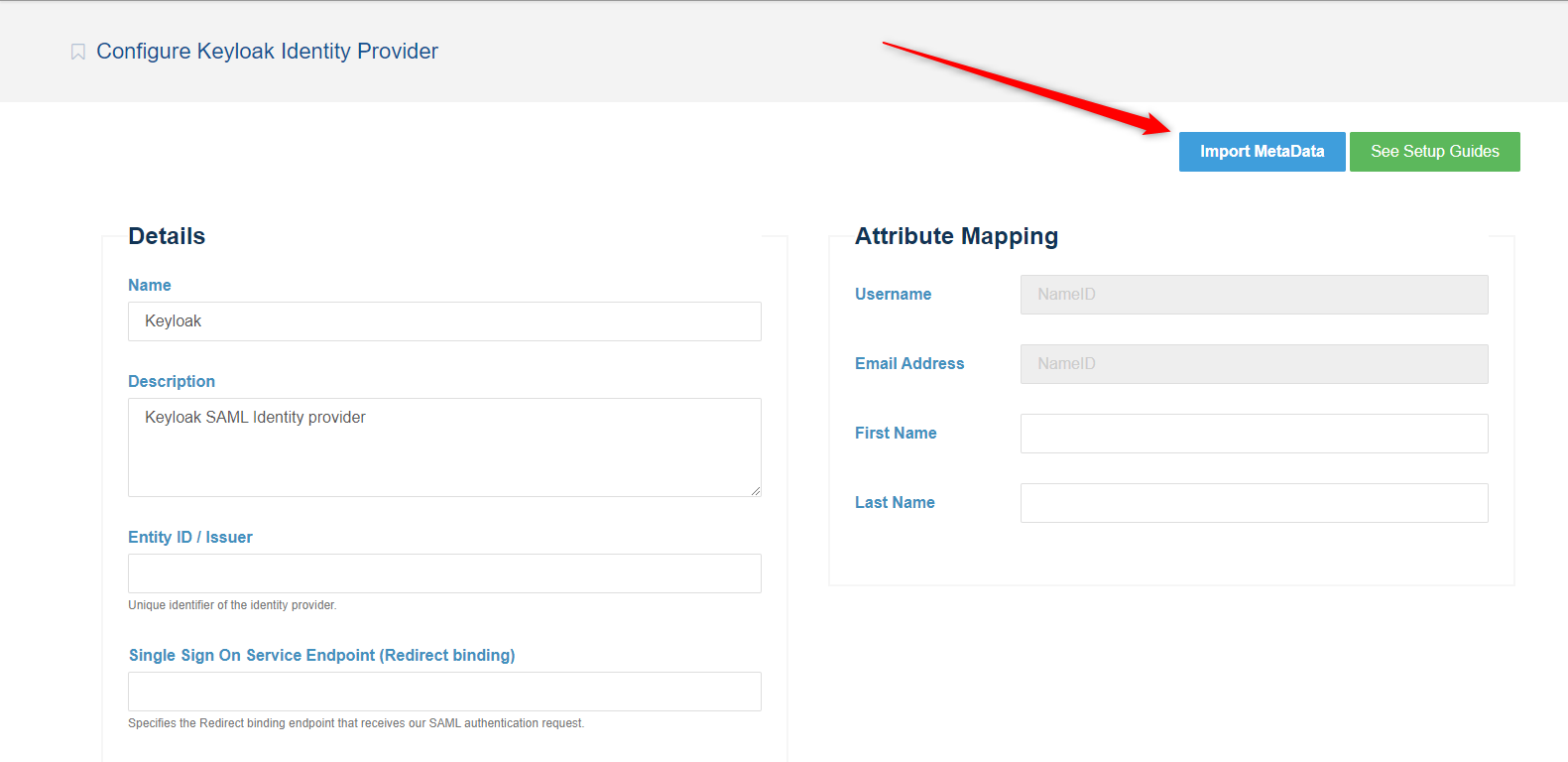Click inside the Description text area

[x=444, y=446]
